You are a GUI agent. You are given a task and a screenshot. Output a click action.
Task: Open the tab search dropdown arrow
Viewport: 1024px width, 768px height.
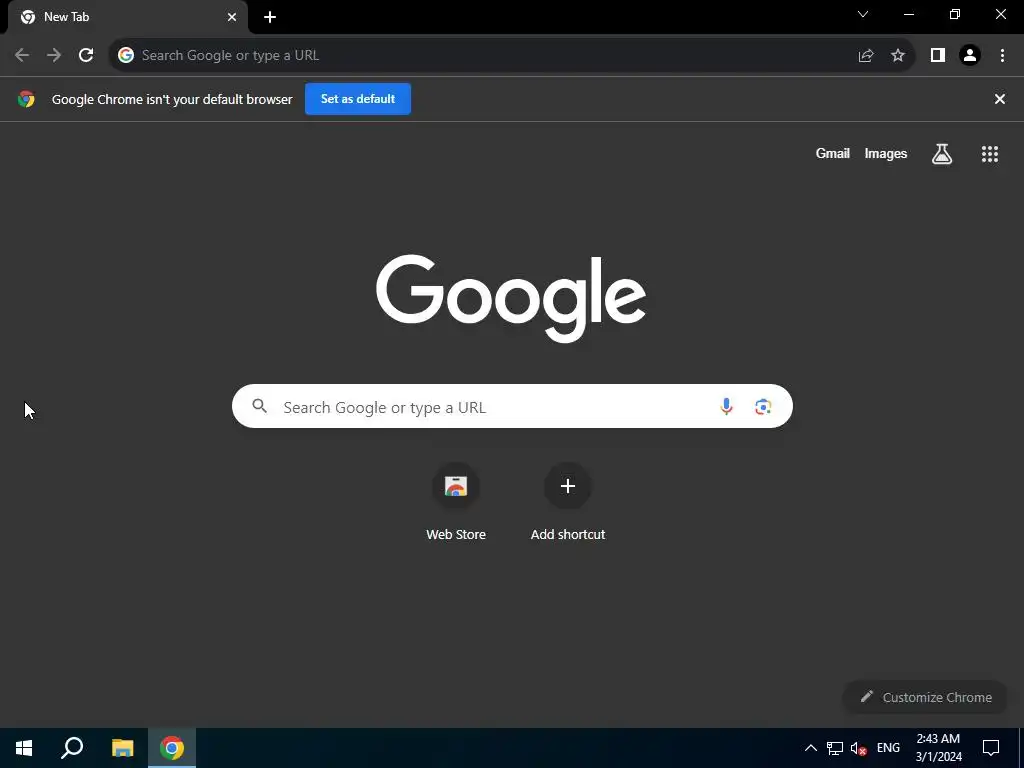point(863,14)
